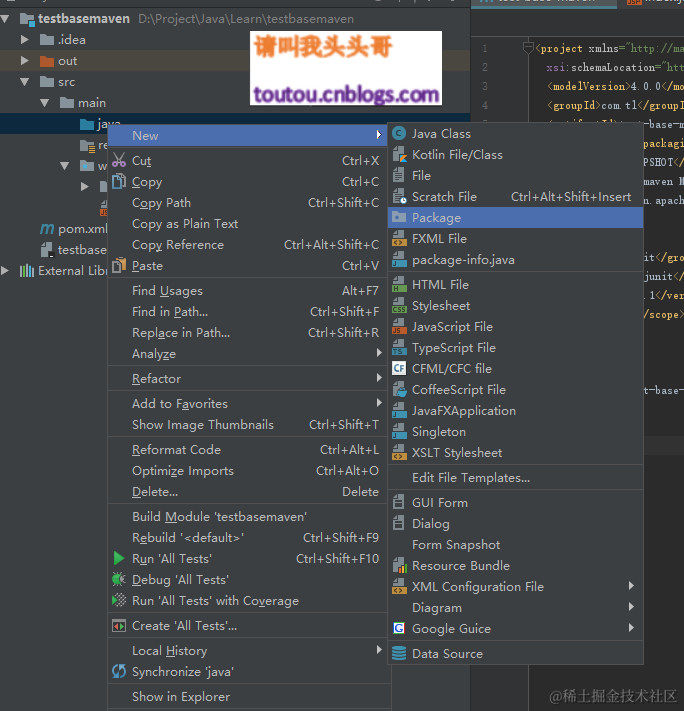Click the HTML File icon

[399, 284]
